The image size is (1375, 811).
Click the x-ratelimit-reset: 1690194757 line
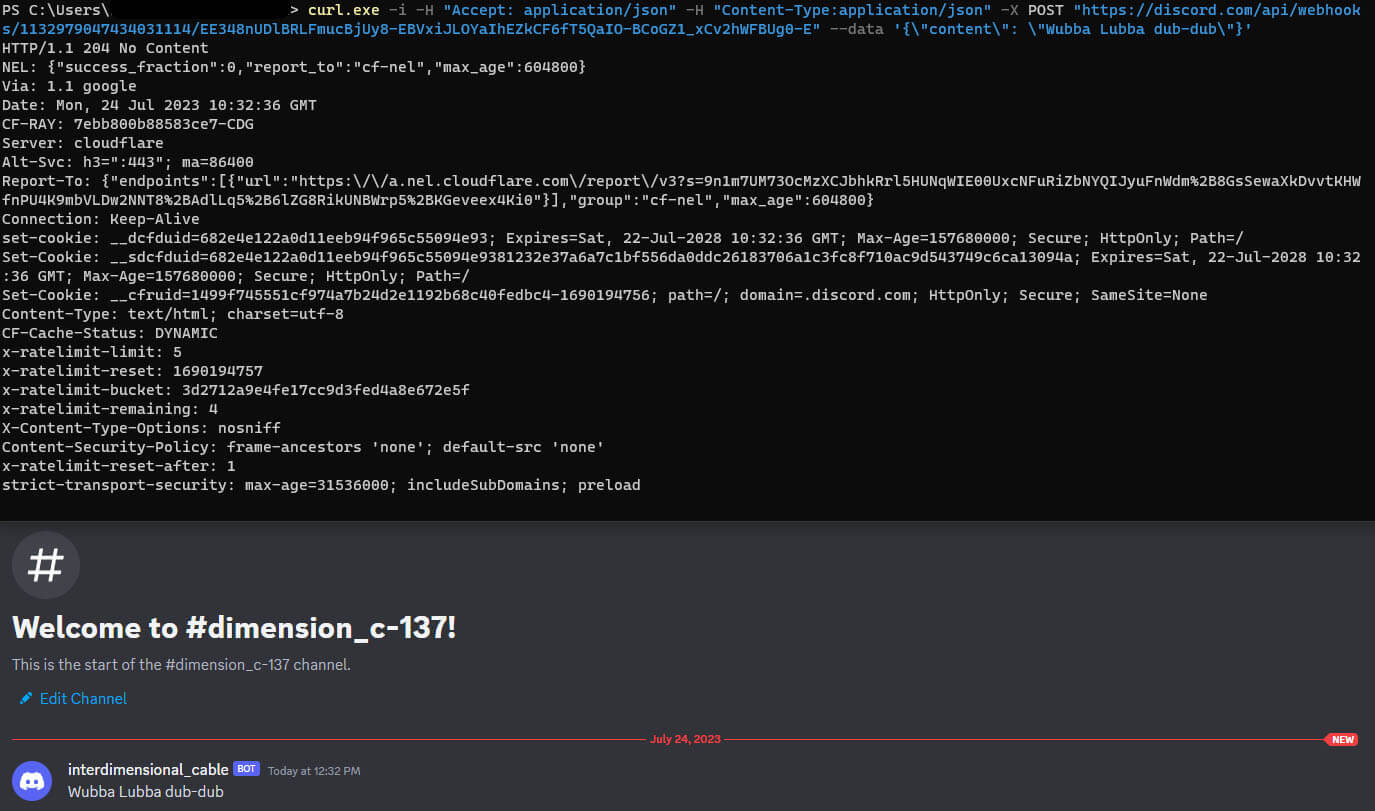click(132, 371)
